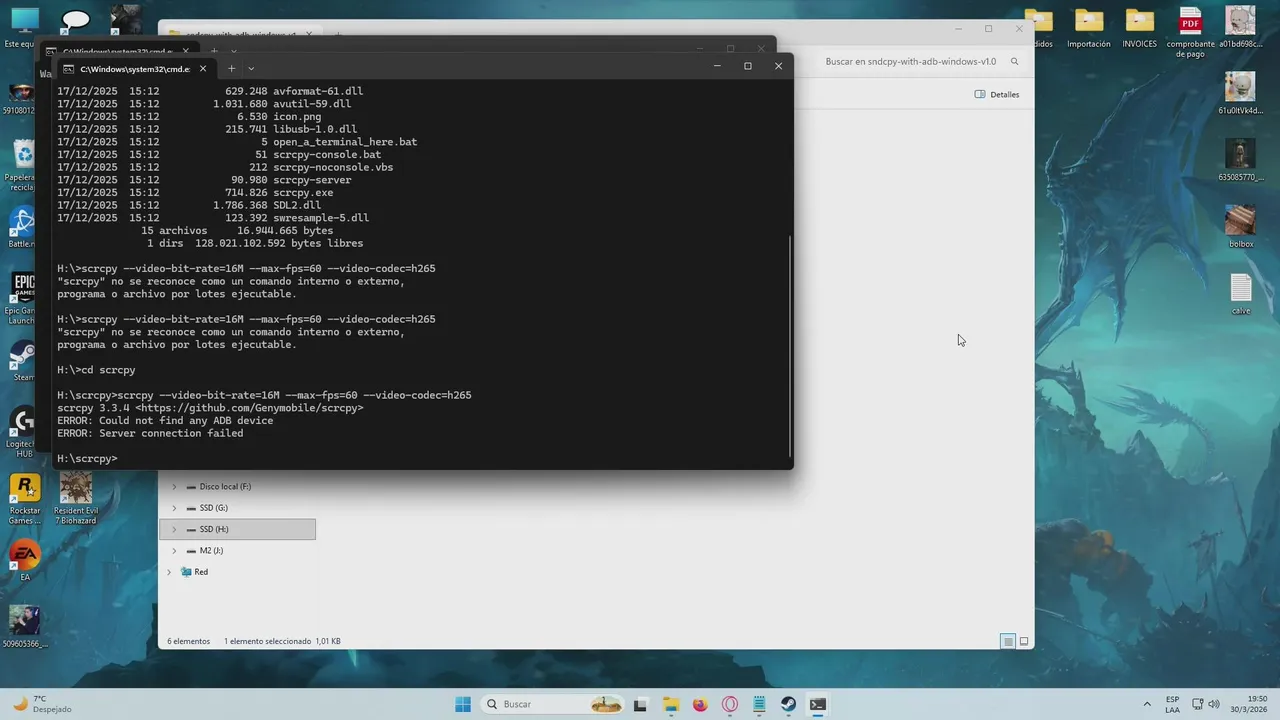
Task: Open bolbox desktop file
Action: click(x=1240, y=227)
